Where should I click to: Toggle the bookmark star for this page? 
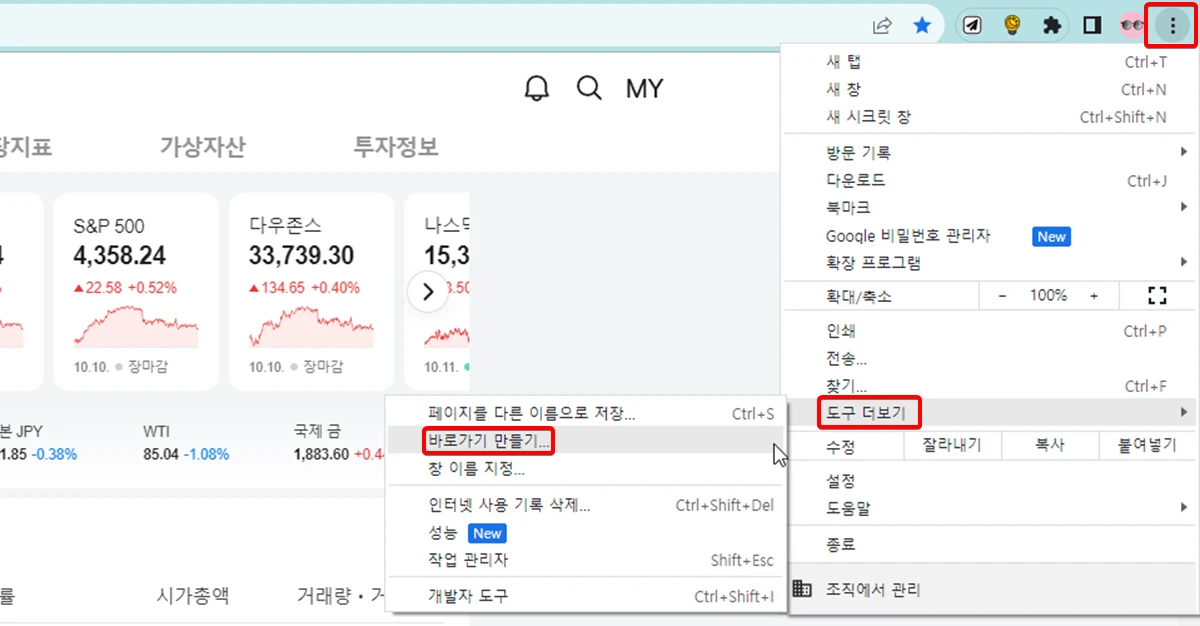[x=922, y=25]
